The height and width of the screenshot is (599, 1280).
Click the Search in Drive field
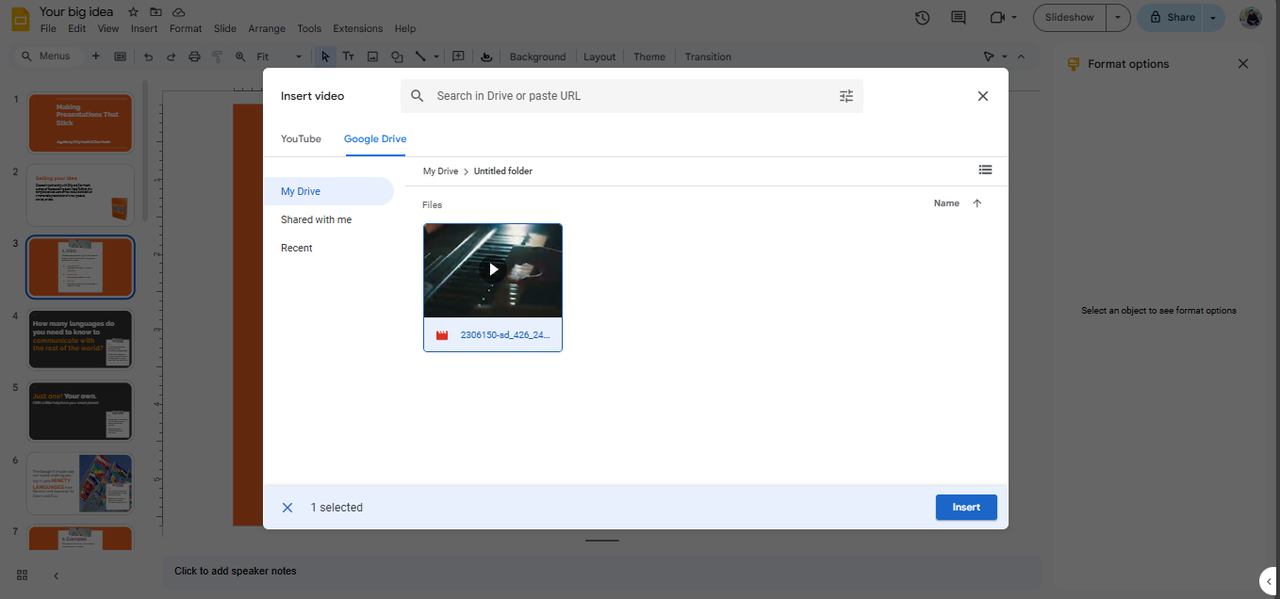coord(631,96)
